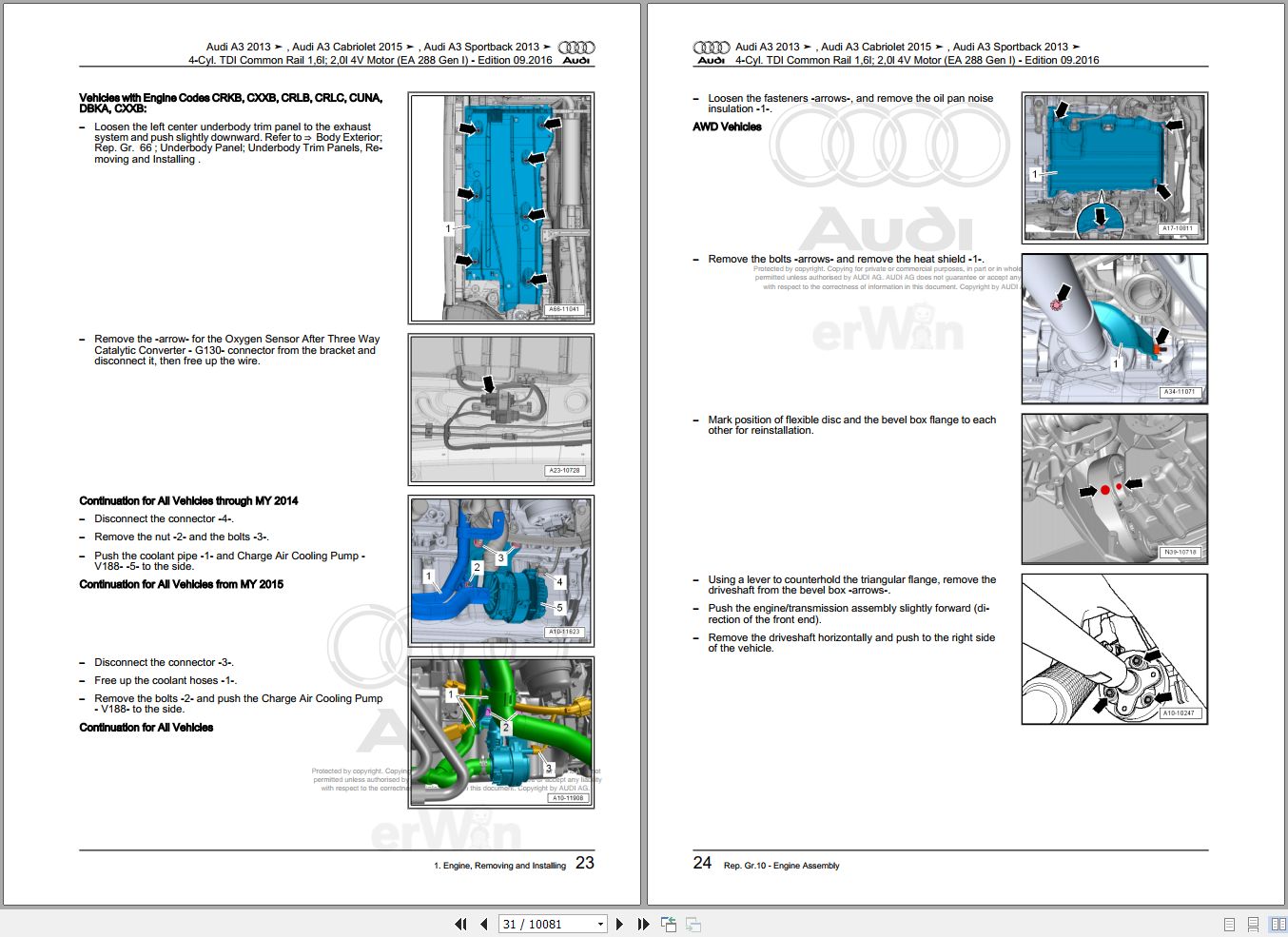
Task: Click text 'Free up the coolant hoses -1-.'
Action: point(166,681)
